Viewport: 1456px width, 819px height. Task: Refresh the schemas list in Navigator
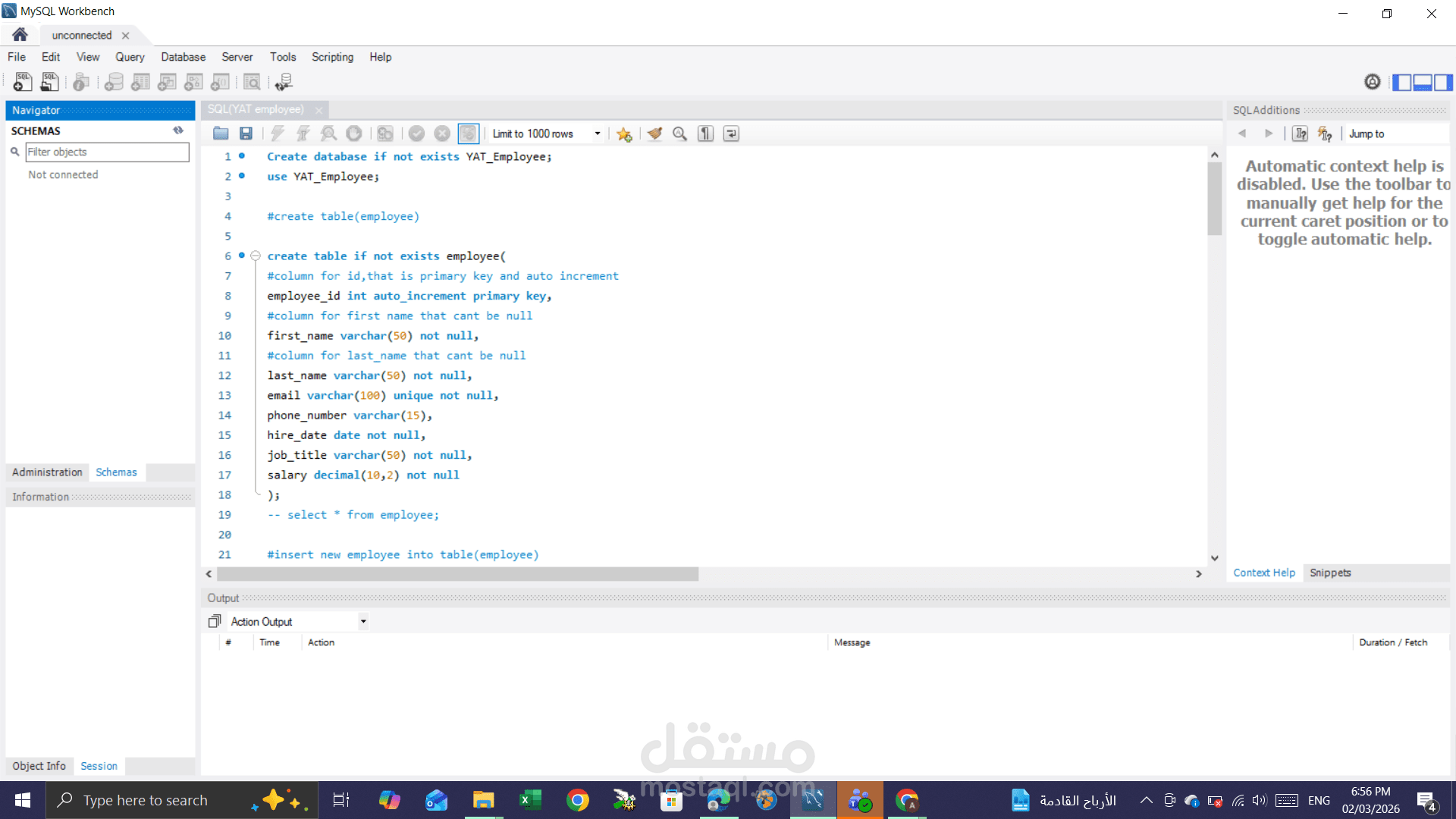coord(179,130)
